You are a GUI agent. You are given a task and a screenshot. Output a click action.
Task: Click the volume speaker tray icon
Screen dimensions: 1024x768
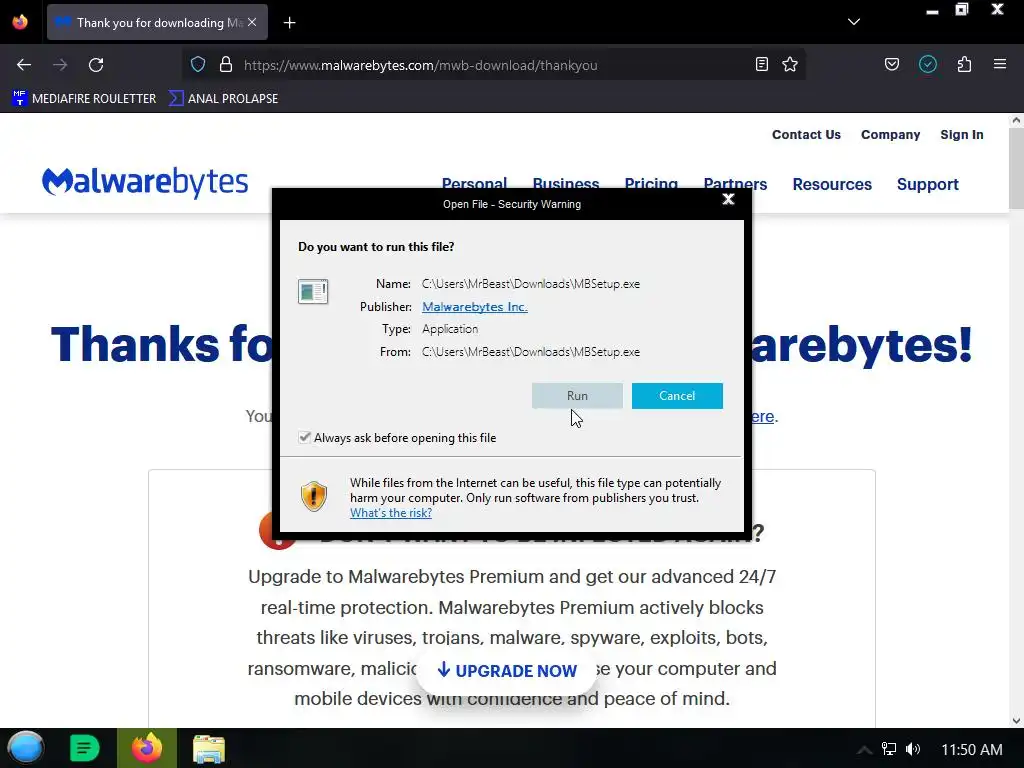[x=913, y=749]
